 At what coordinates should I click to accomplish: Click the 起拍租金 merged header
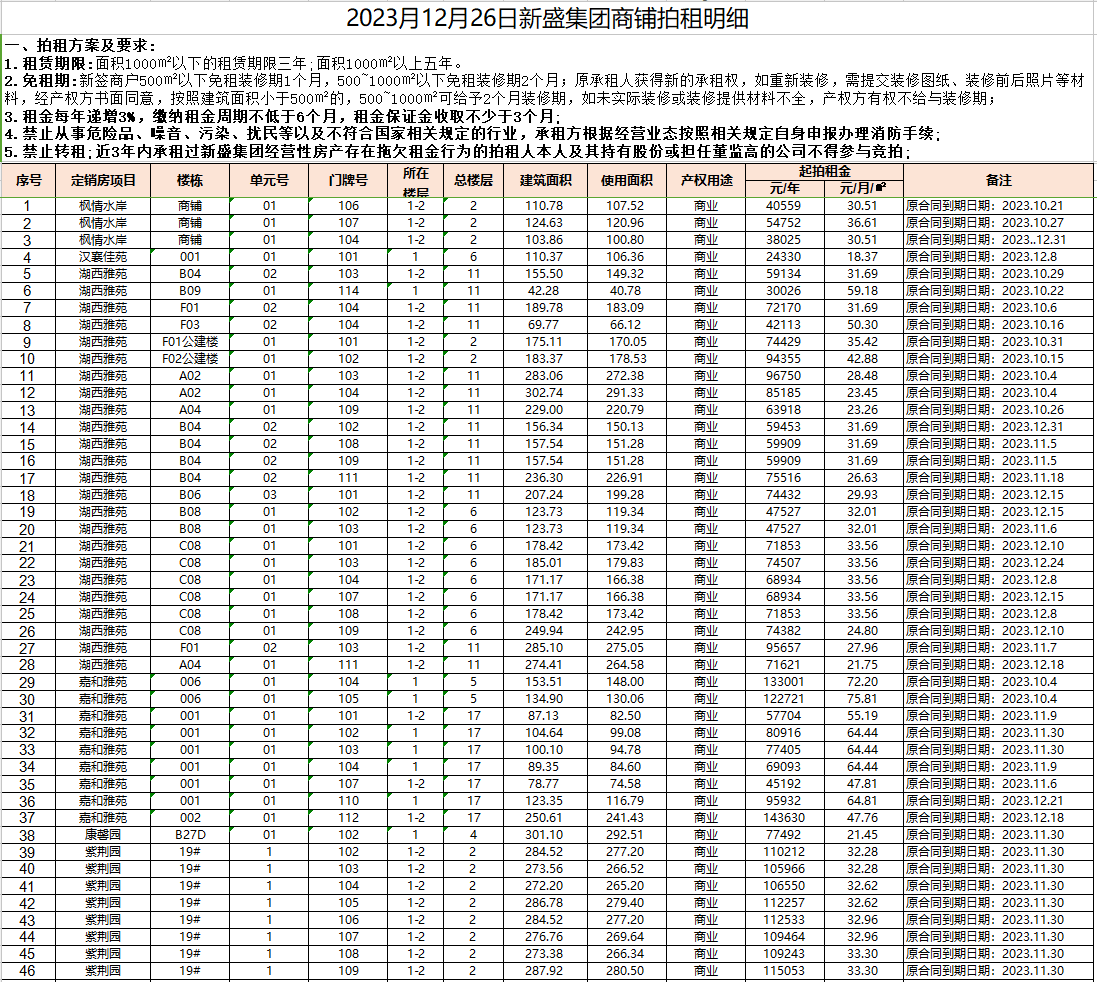pos(824,172)
